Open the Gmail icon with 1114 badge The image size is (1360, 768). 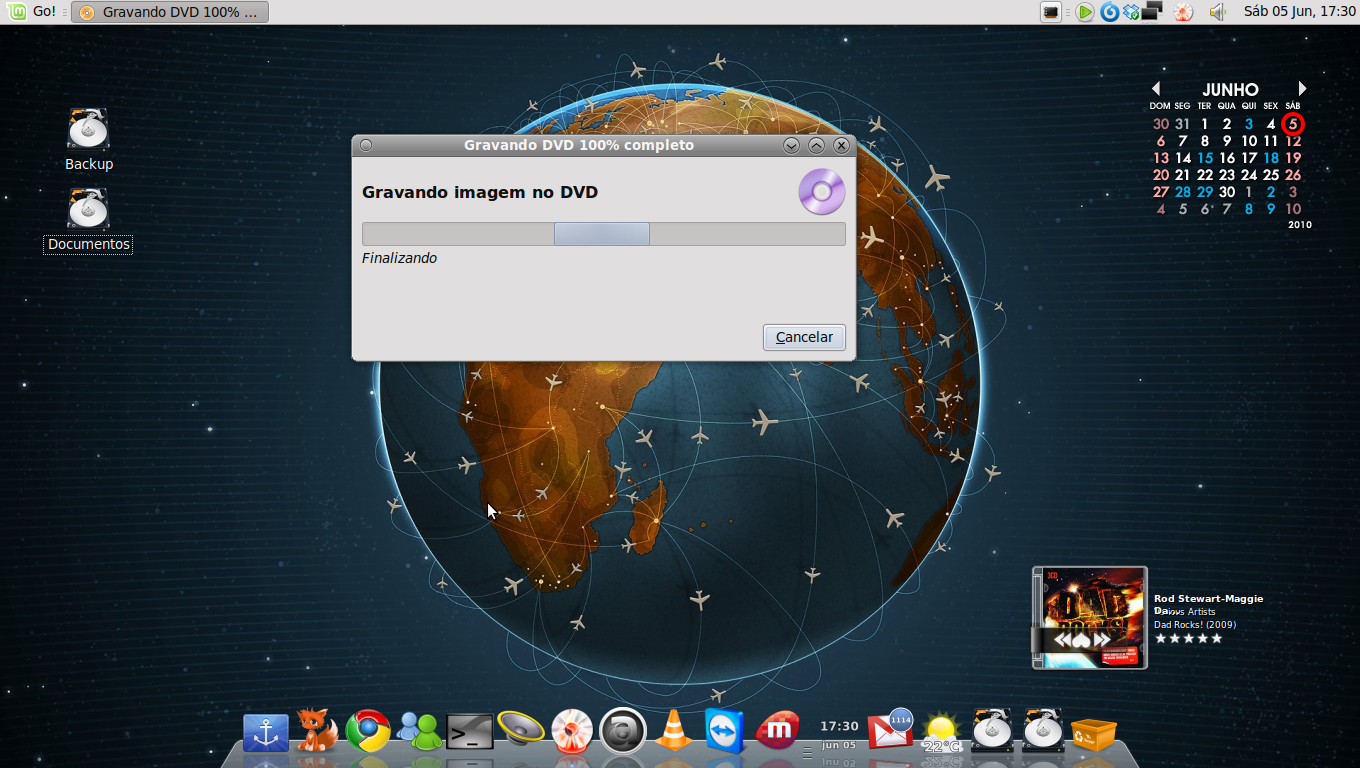pyautogui.click(x=889, y=730)
